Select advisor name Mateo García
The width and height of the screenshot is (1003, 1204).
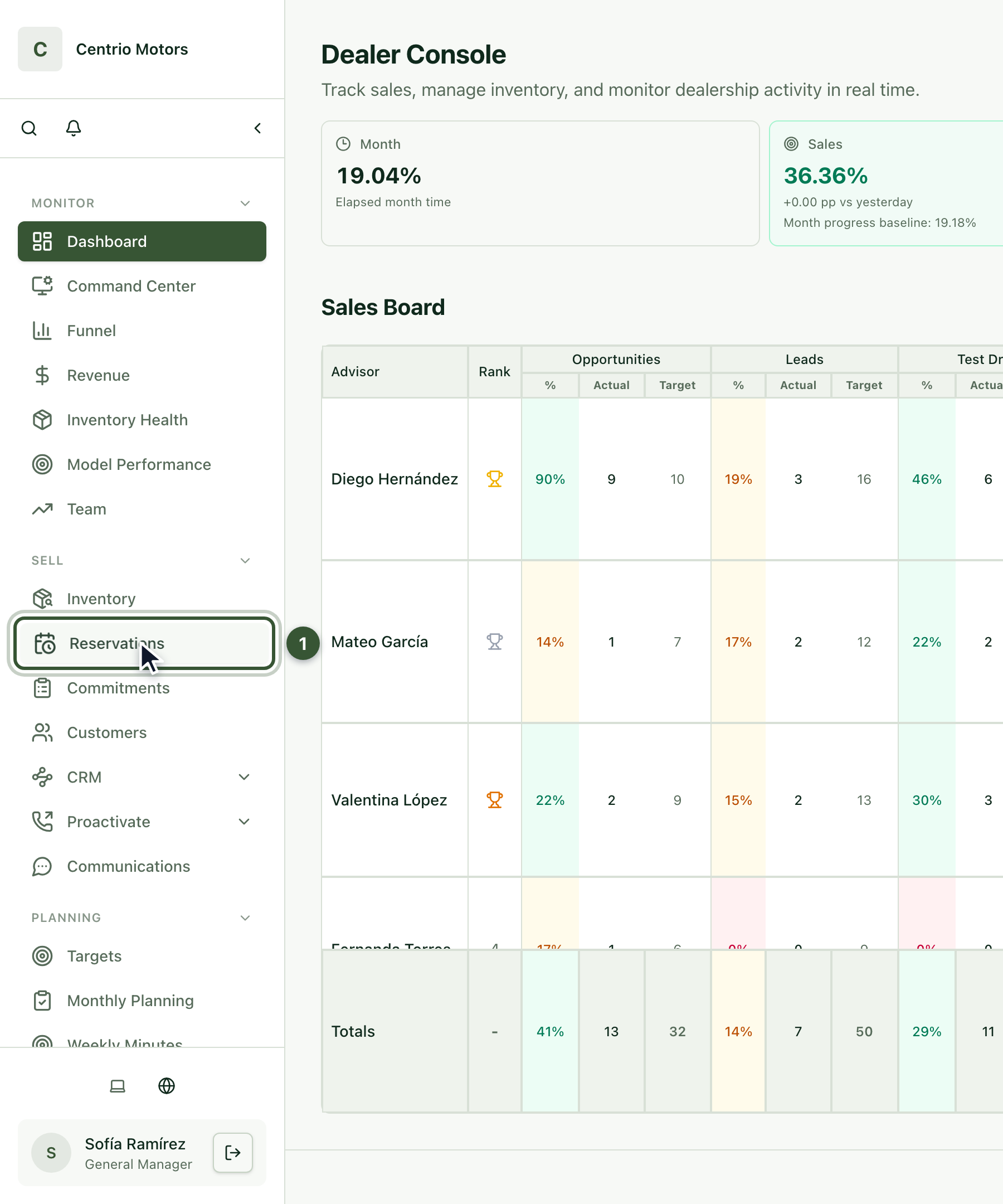(x=379, y=642)
